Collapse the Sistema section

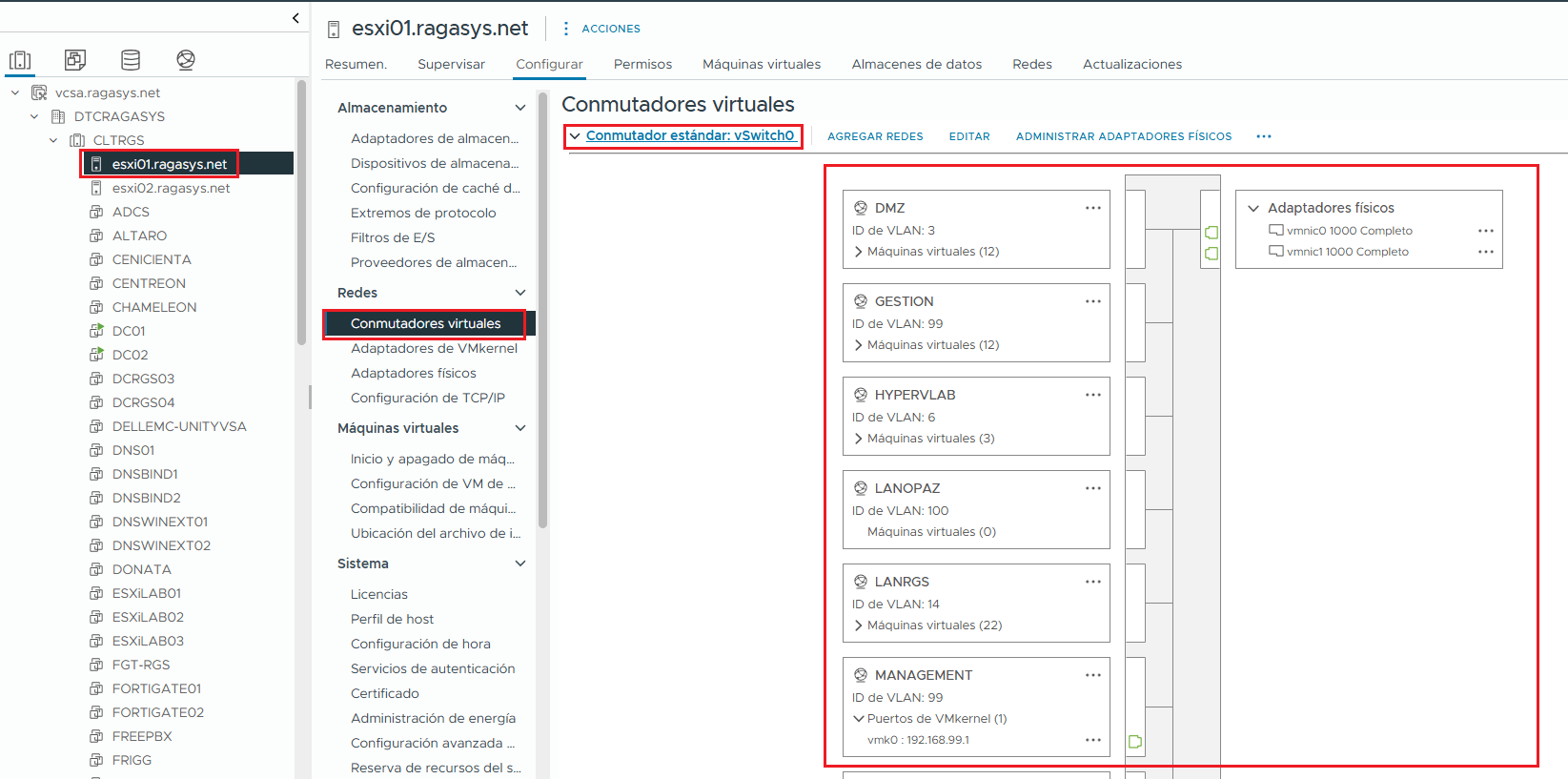pos(520,564)
